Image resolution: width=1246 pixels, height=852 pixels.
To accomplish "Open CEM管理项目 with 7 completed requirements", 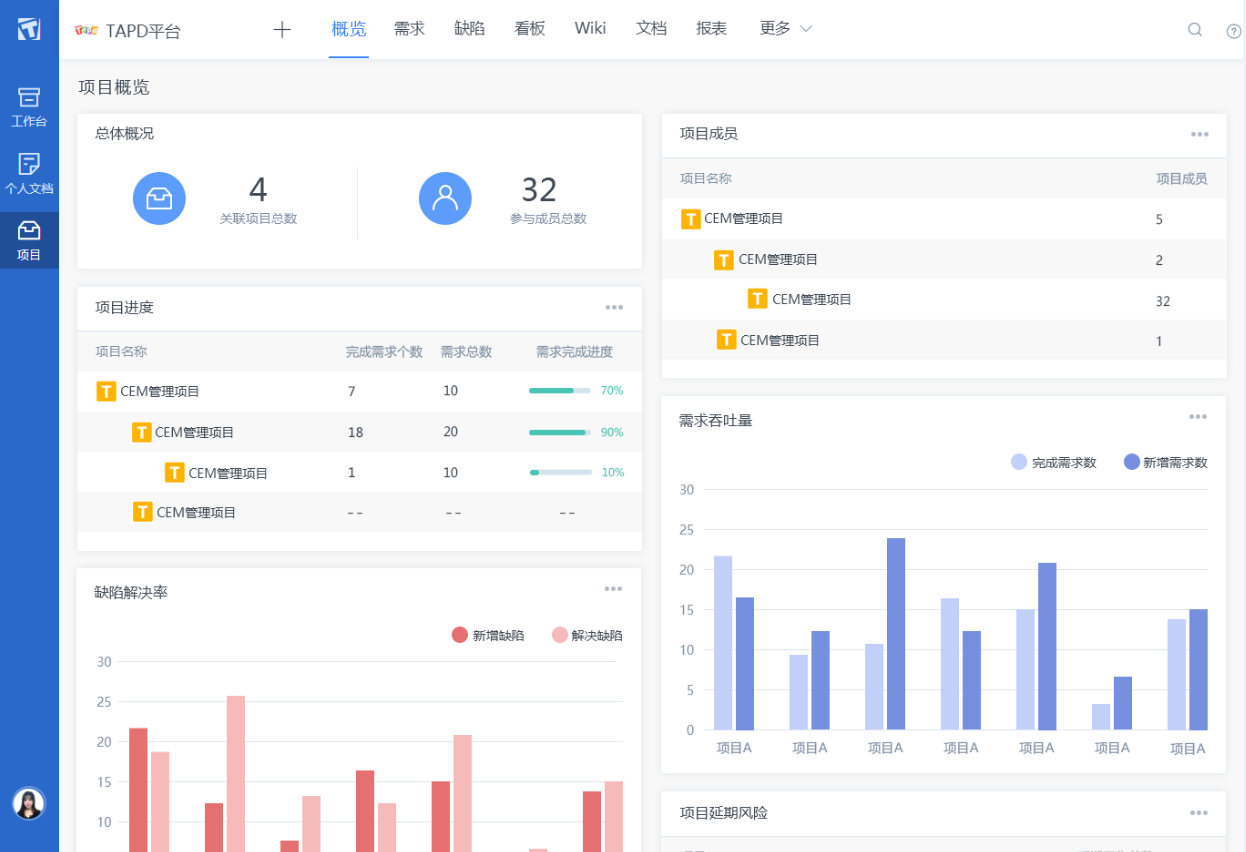I will (x=160, y=392).
